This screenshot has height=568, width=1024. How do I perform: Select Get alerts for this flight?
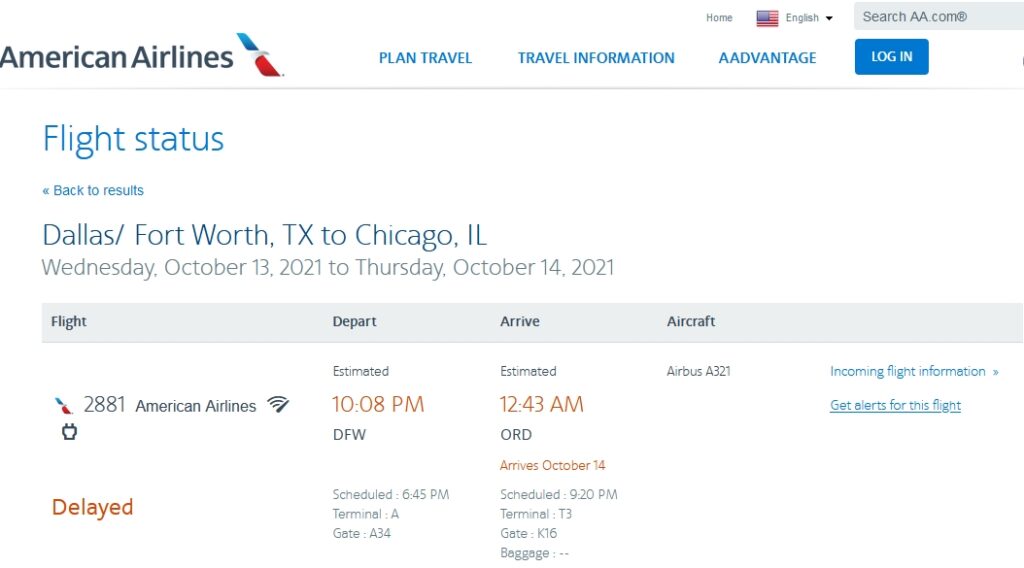(x=895, y=405)
